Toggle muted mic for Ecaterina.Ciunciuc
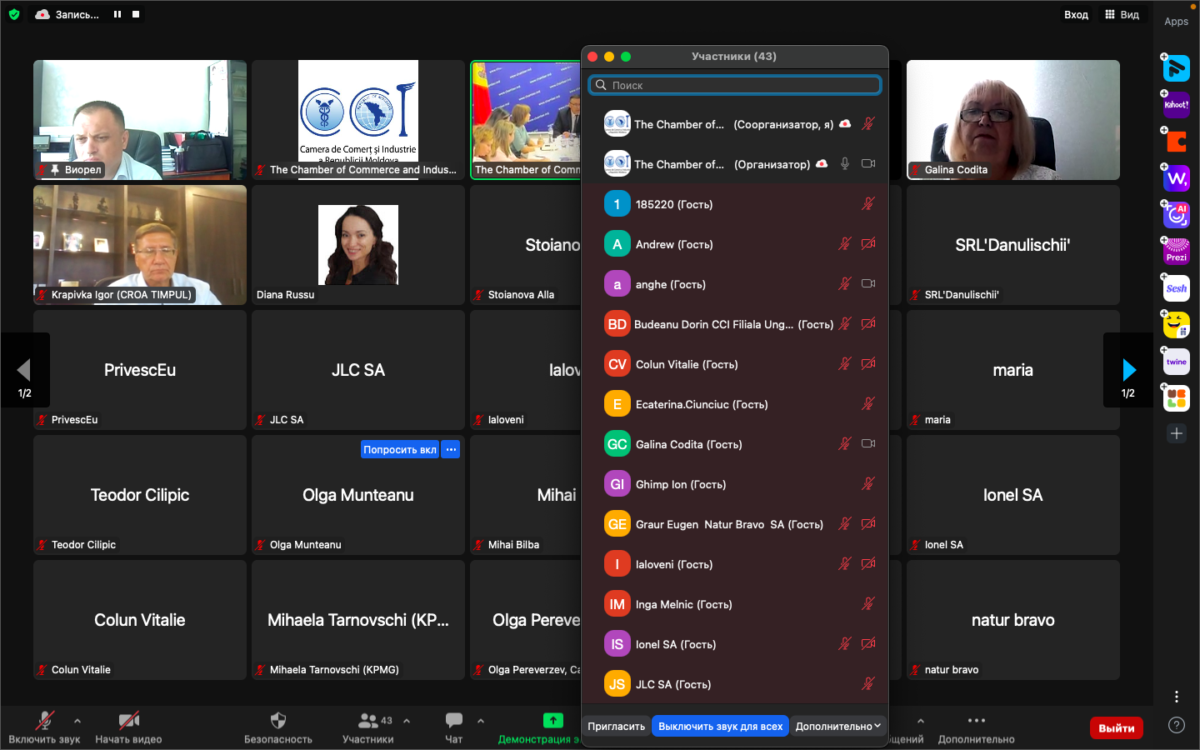Viewport: 1200px width, 750px height. coord(868,404)
